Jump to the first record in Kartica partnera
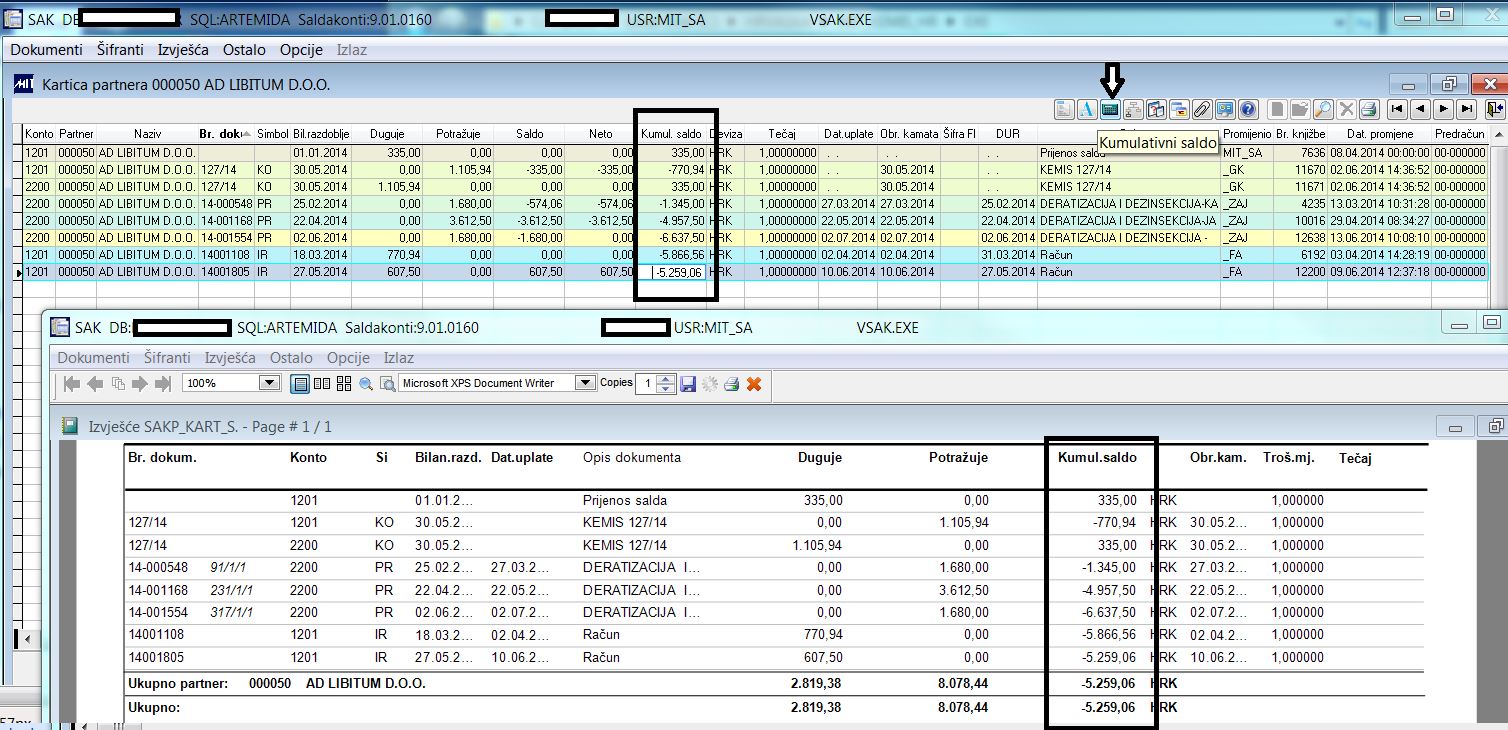 coord(1397,110)
